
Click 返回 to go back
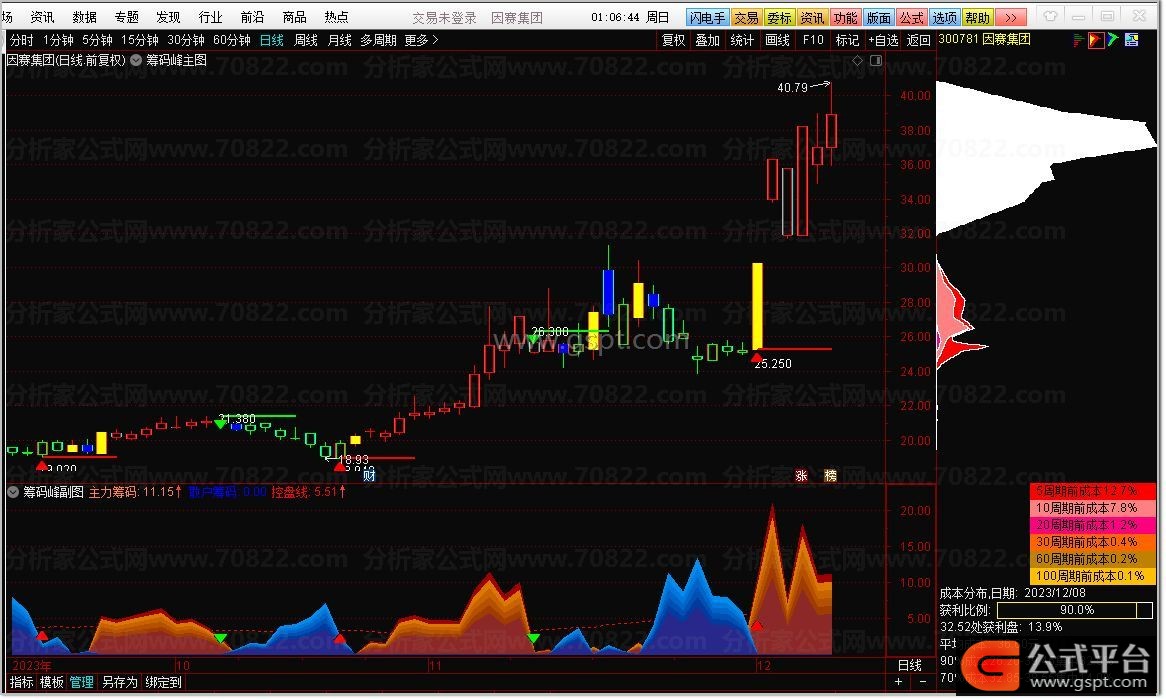[x=919, y=40]
